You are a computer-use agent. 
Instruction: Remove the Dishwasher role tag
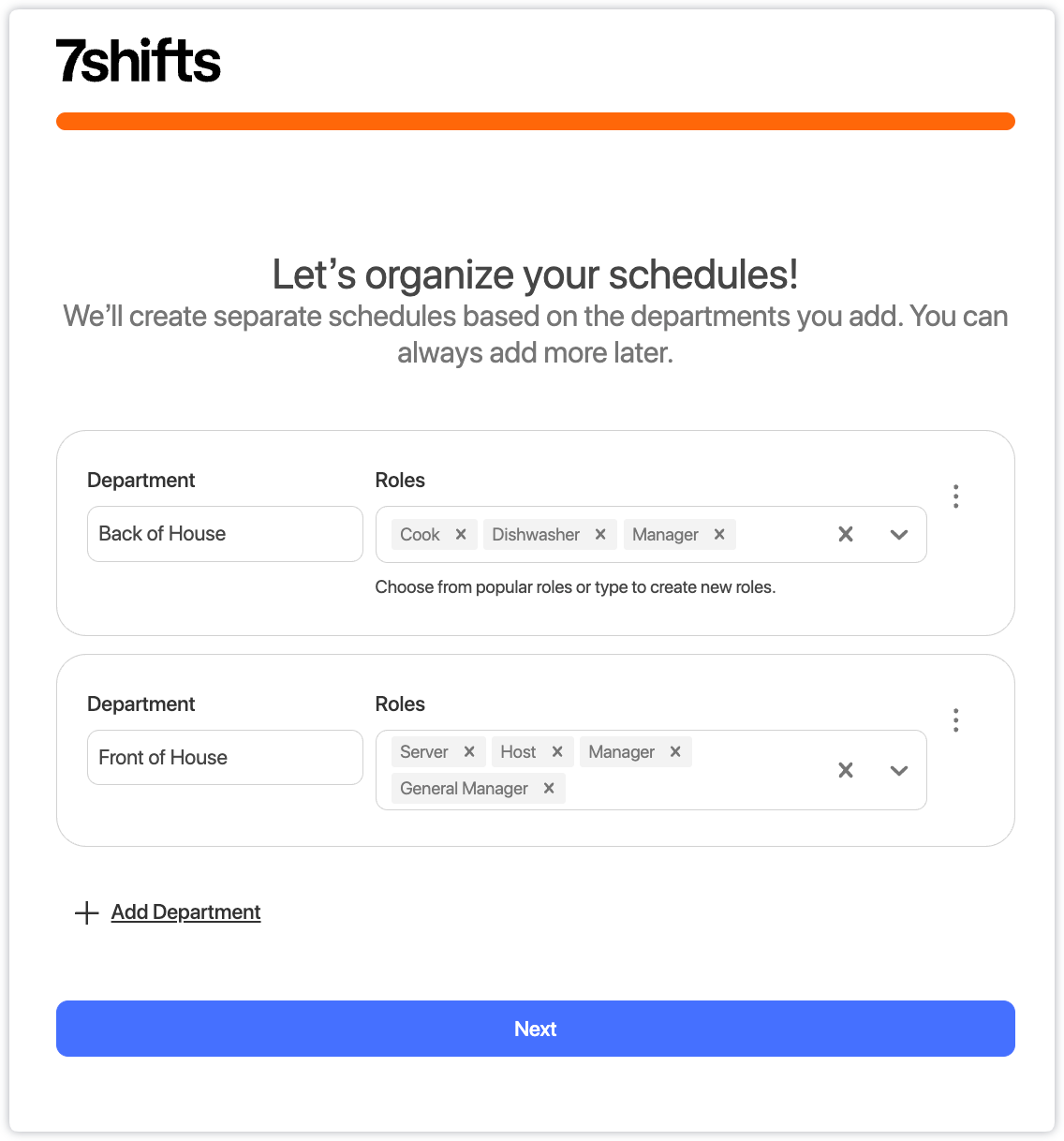[600, 534]
